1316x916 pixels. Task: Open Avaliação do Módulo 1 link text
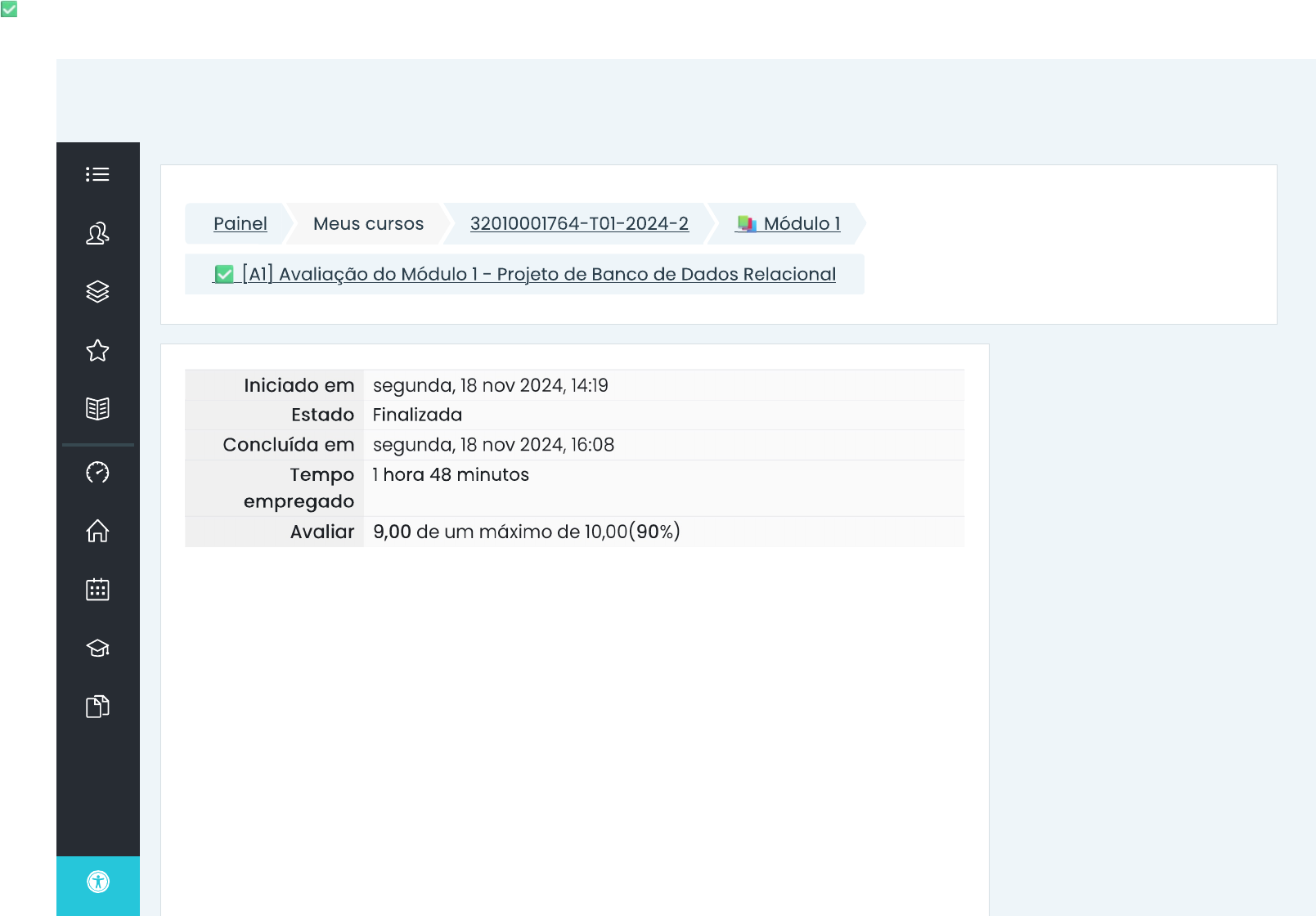(x=539, y=275)
